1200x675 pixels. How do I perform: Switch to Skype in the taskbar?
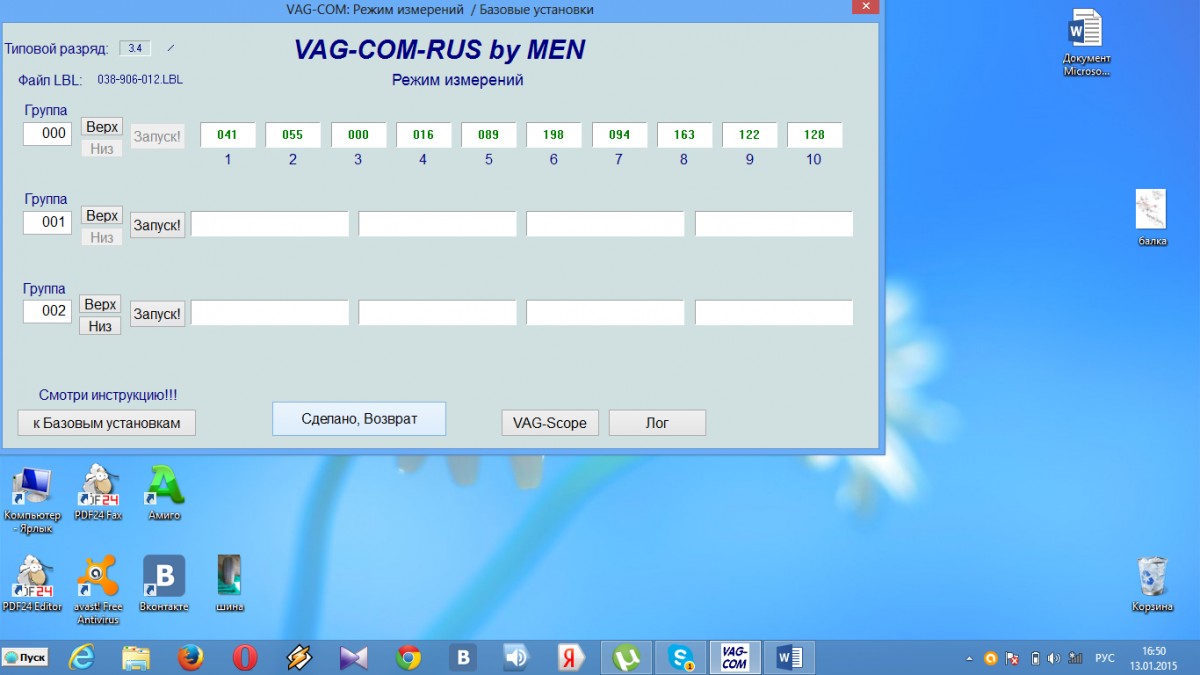[x=682, y=657]
